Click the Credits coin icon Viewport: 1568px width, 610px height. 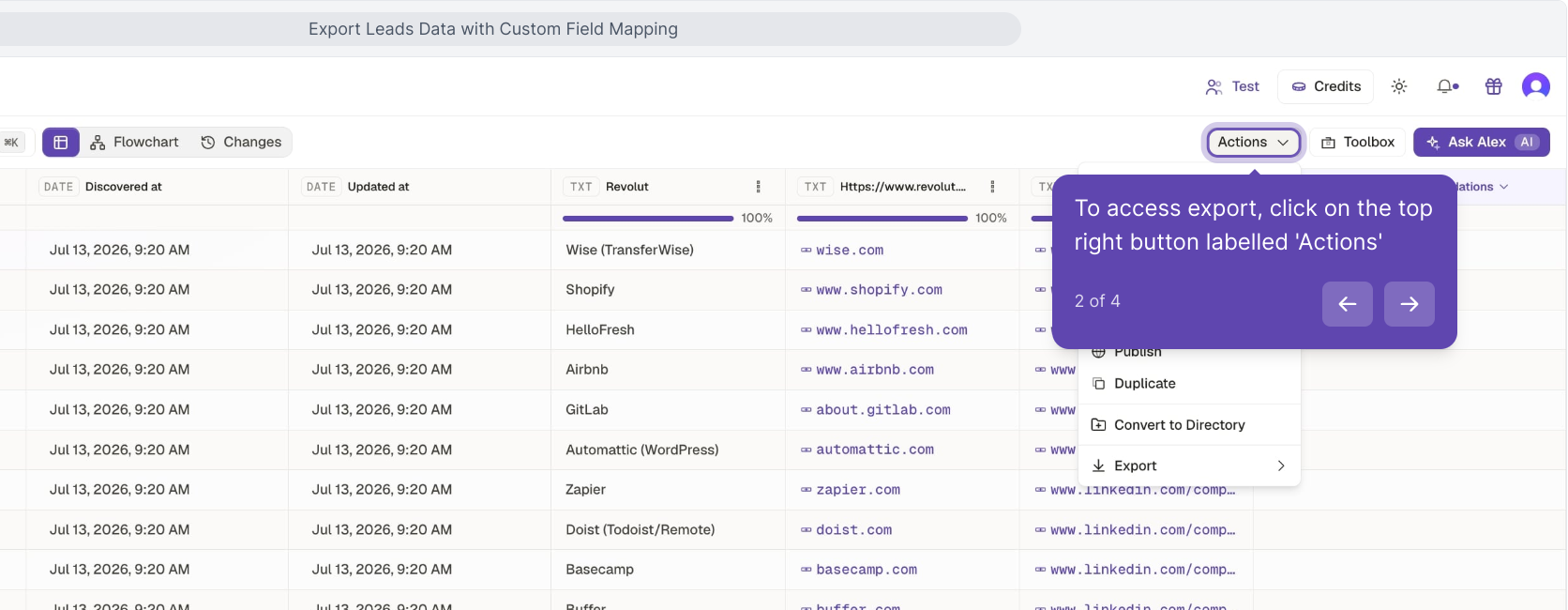(x=1299, y=86)
